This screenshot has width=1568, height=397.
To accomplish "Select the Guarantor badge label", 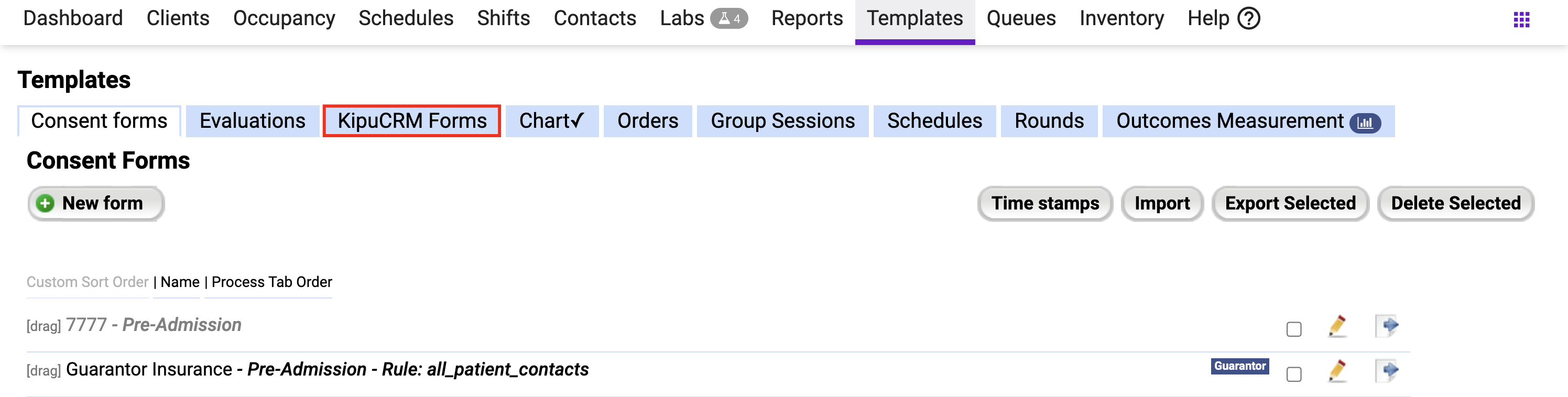I will coord(1239,367).
